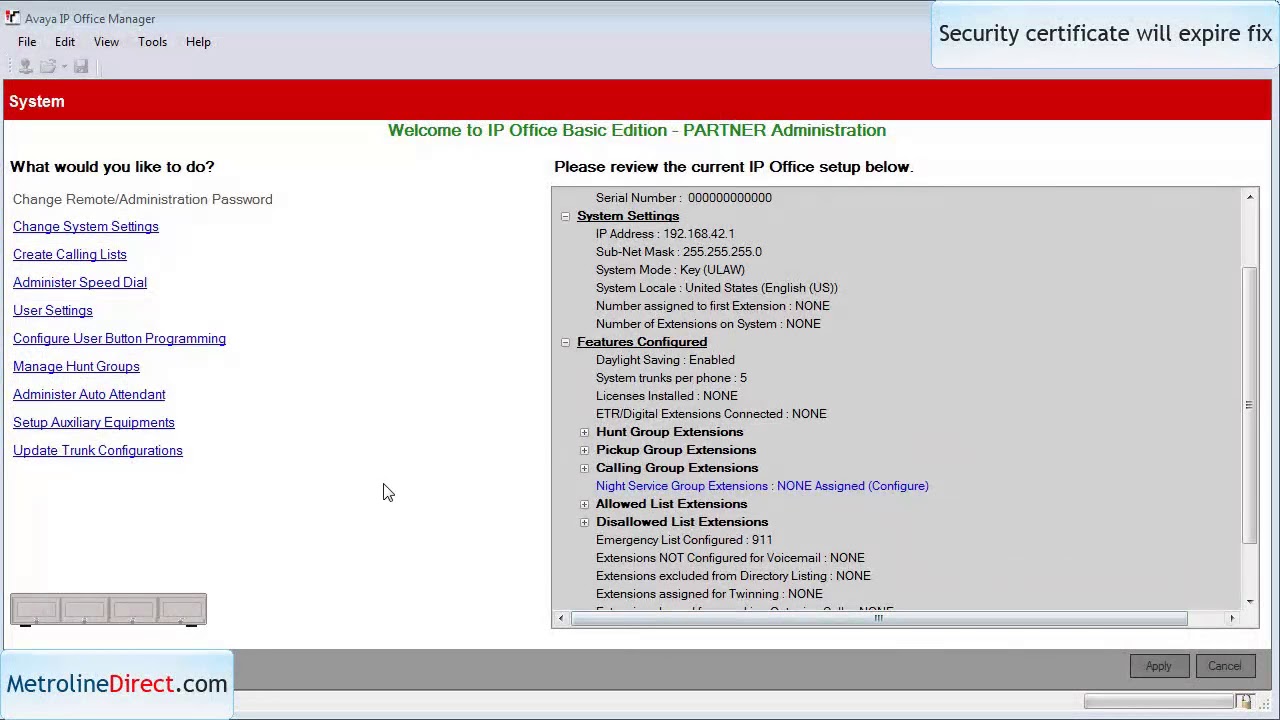
Task: Select the Serial Number row
Action: tap(684, 198)
